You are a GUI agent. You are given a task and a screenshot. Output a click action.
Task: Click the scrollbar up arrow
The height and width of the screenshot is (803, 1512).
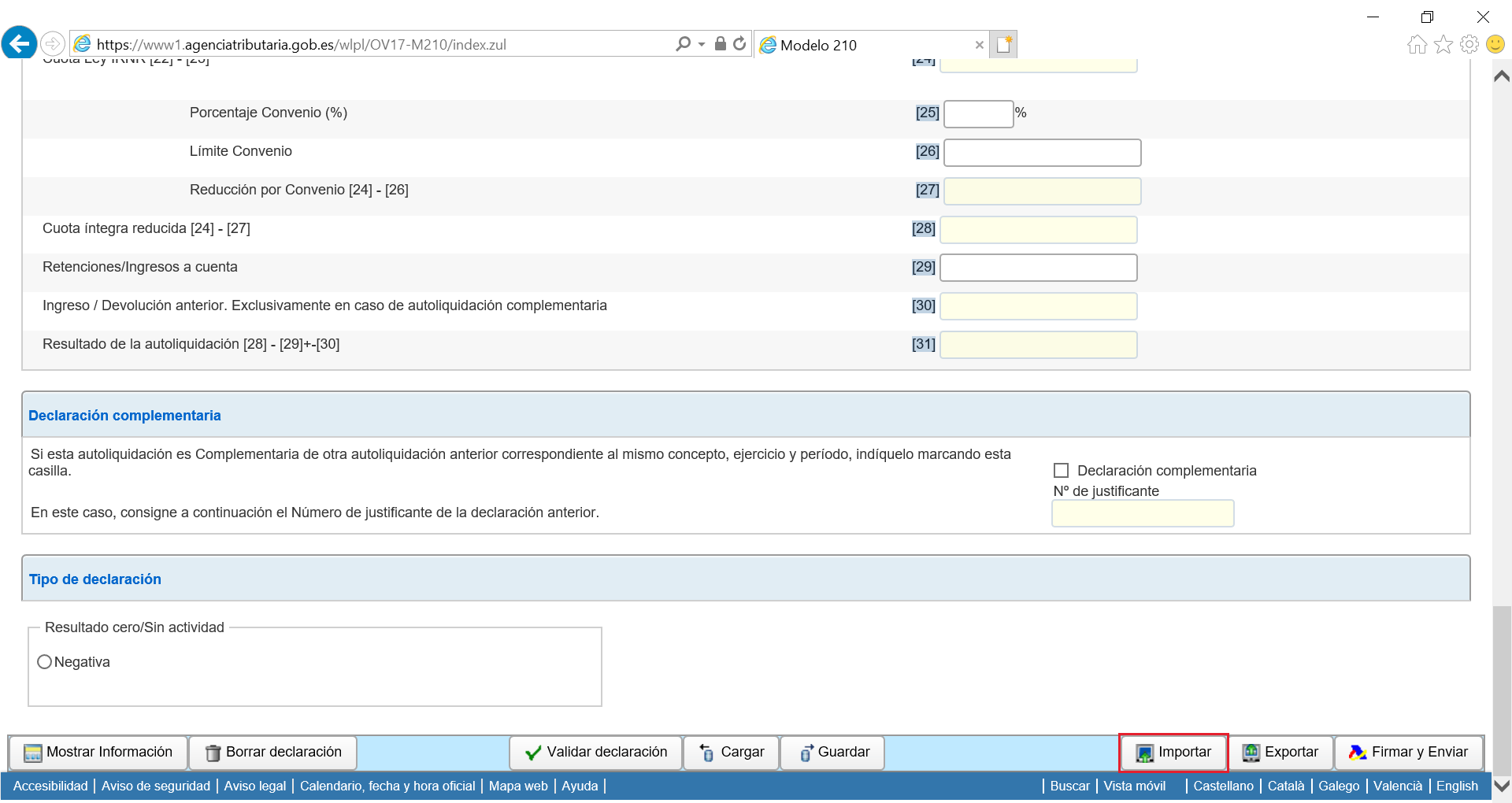(x=1501, y=76)
